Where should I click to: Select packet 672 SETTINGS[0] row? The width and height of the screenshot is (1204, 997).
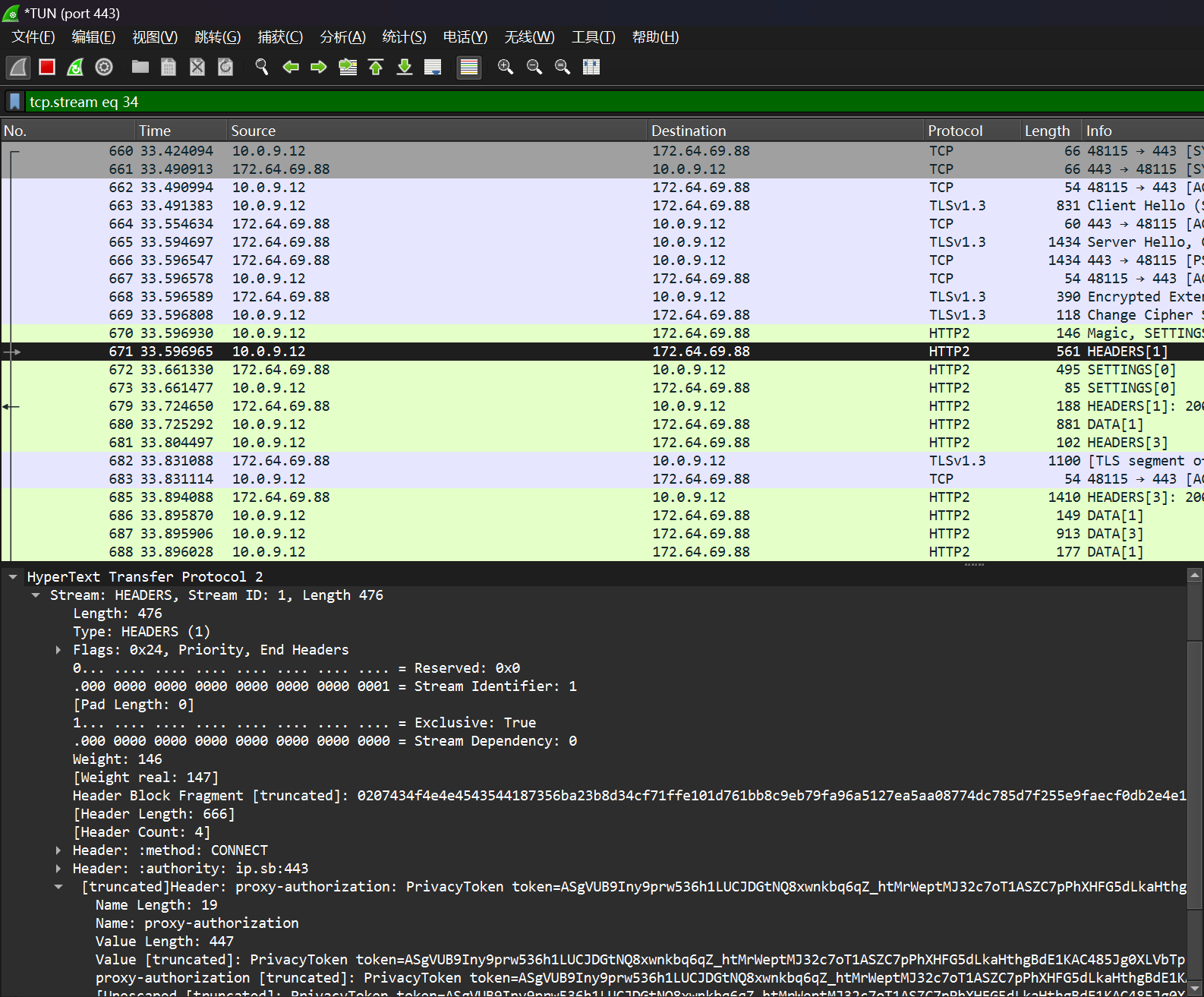[x=602, y=370]
